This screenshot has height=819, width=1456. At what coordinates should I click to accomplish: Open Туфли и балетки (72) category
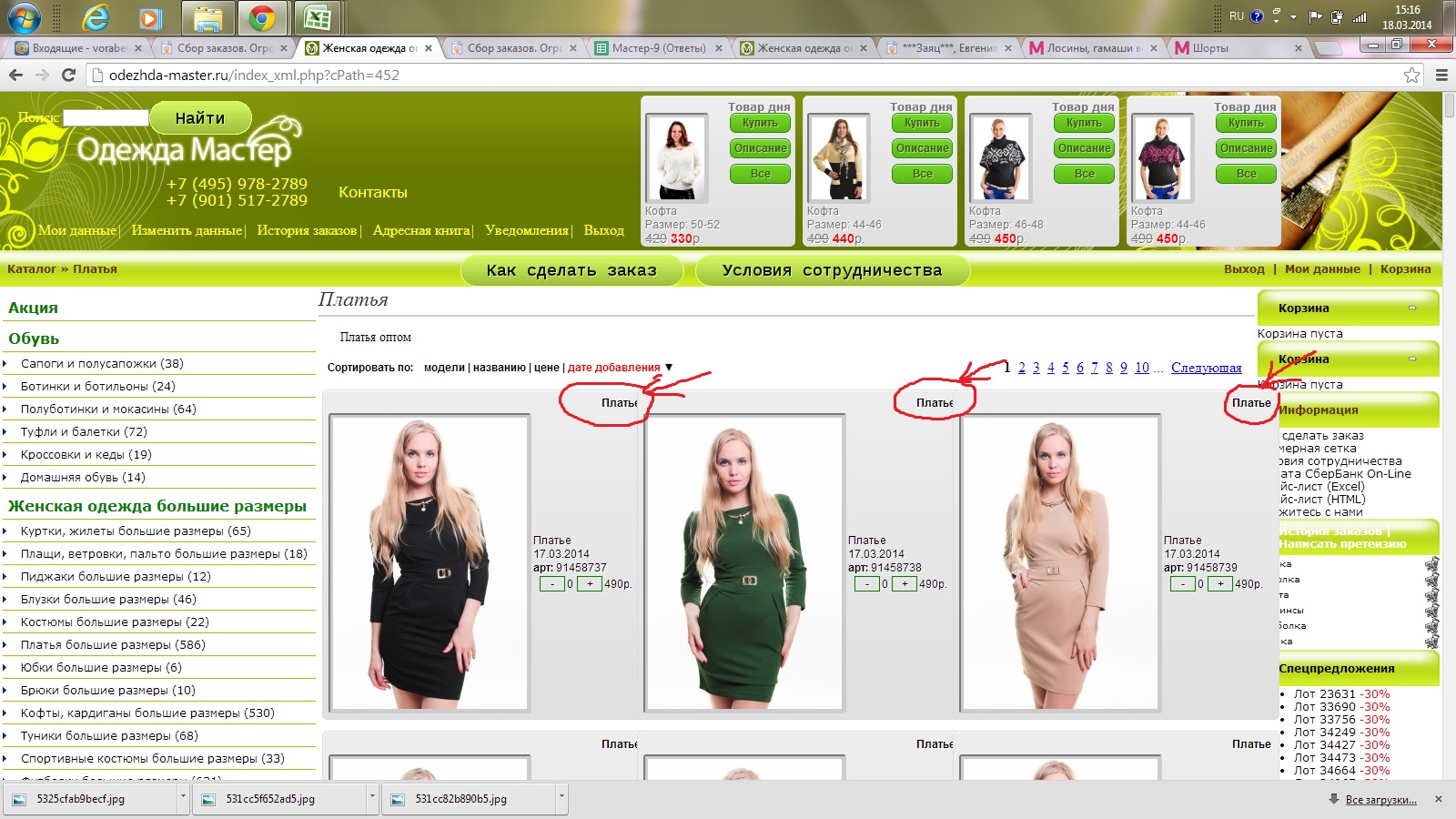[x=84, y=431]
